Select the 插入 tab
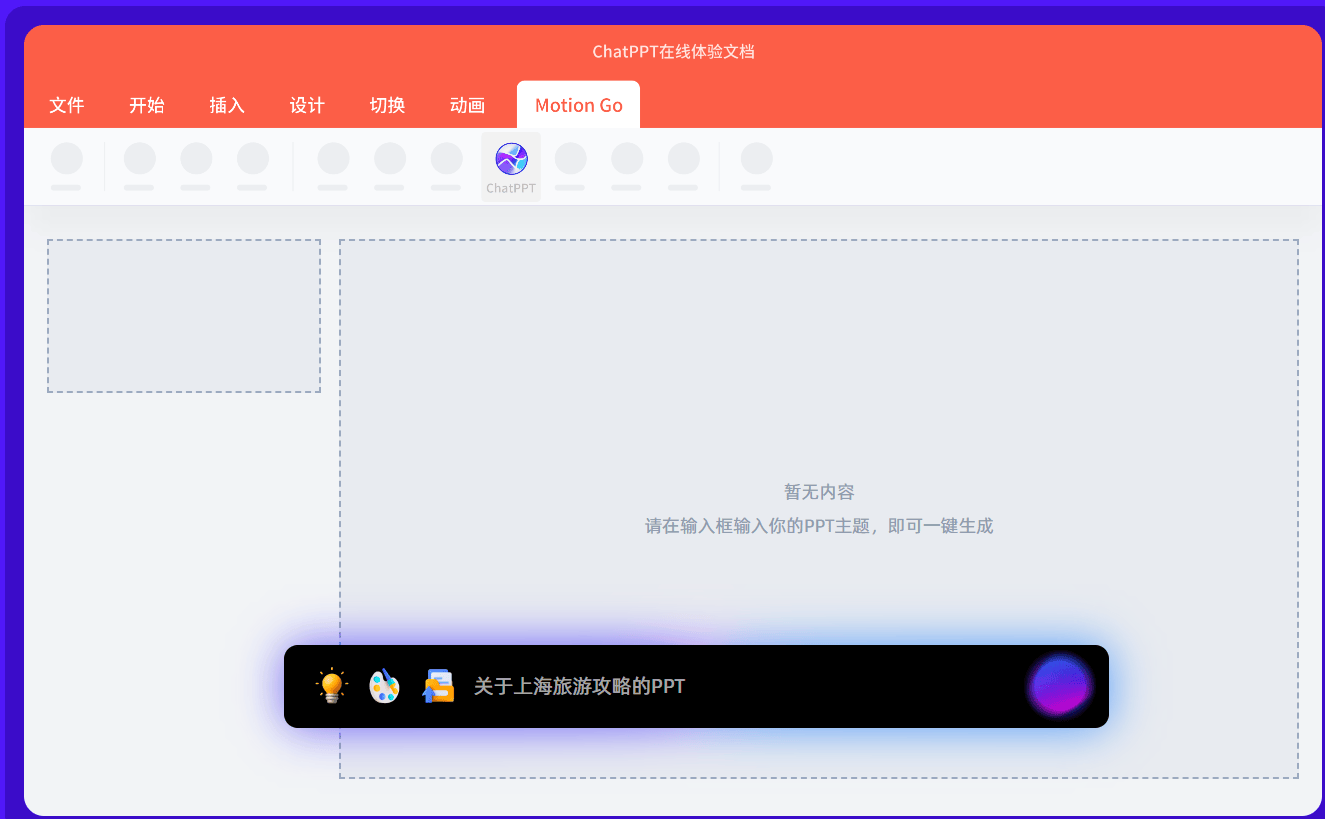The width and height of the screenshot is (1325, 819). pyautogui.click(x=227, y=105)
